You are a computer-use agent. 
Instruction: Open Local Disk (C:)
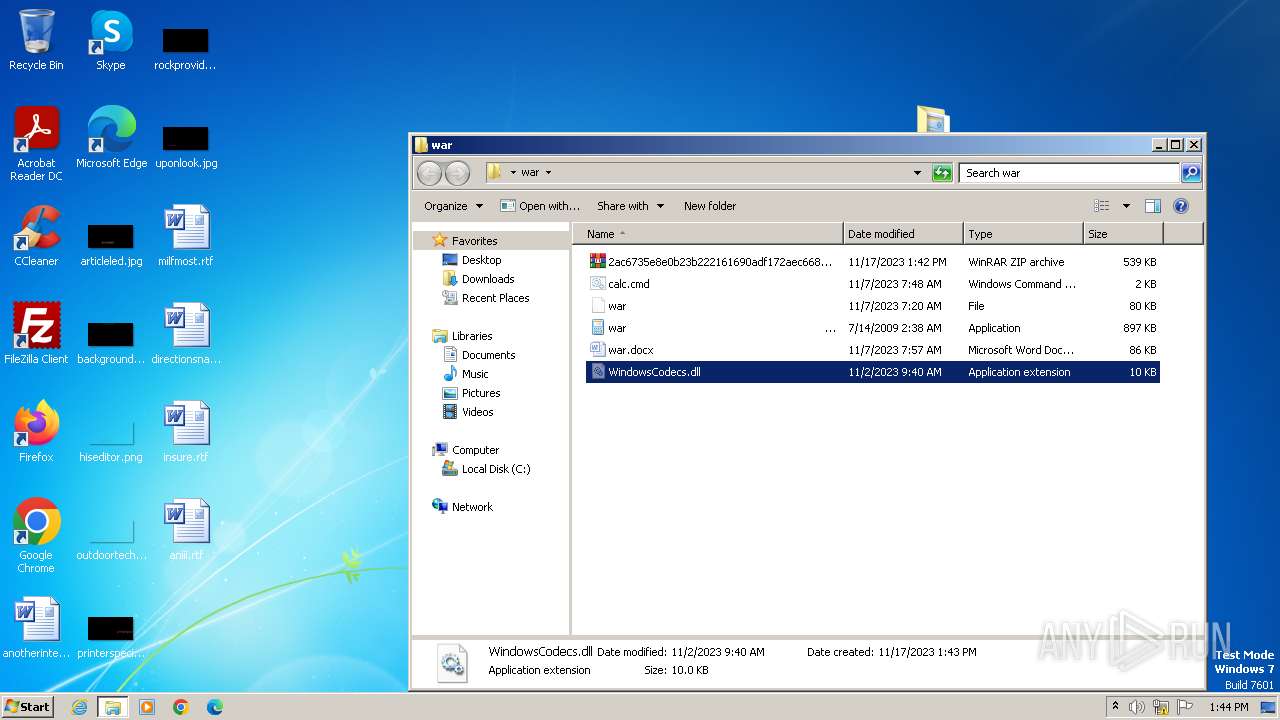pyautogui.click(x=496, y=469)
